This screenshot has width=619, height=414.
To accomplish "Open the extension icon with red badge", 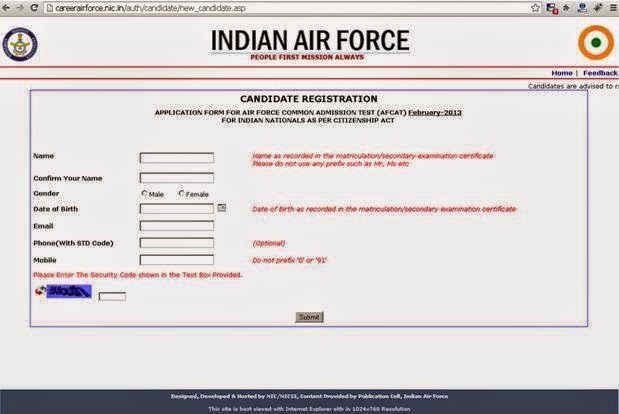I will pyautogui.click(x=552, y=8).
